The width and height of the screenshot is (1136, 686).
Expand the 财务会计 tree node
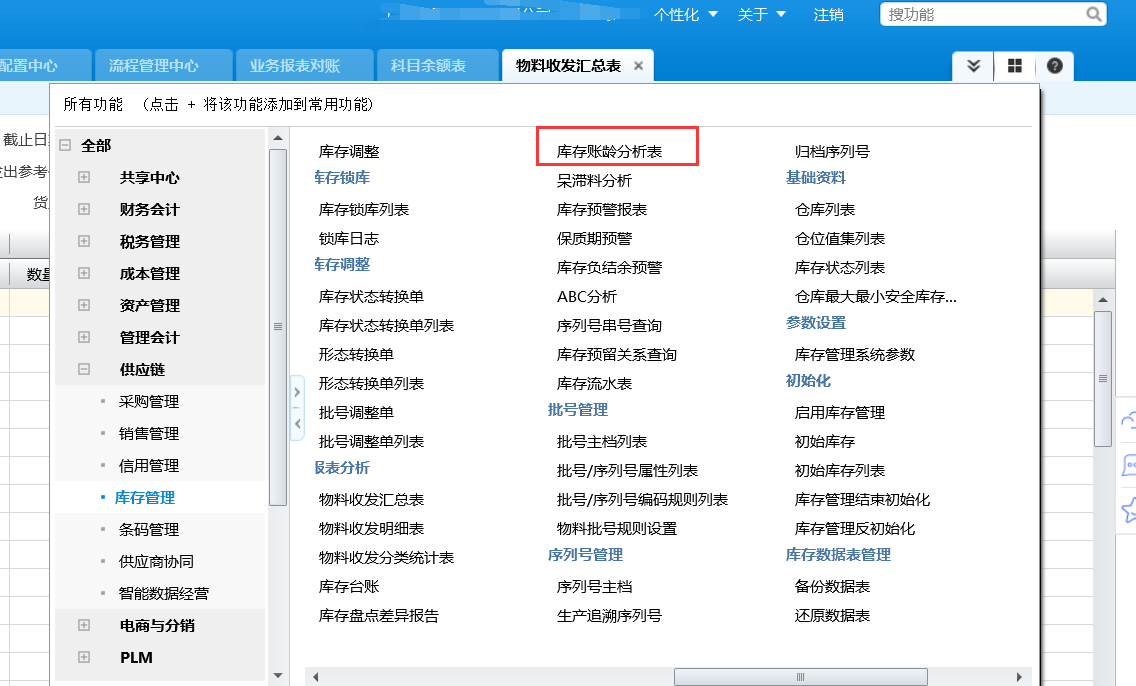pos(84,210)
